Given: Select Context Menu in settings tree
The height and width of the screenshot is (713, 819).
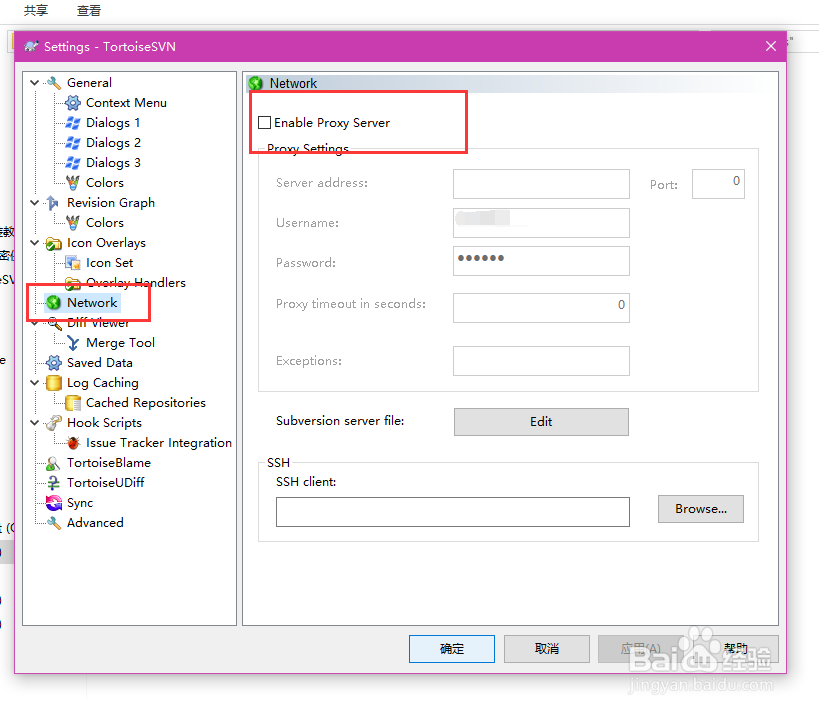Looking at the screenshot, I should tap(126, 103).
